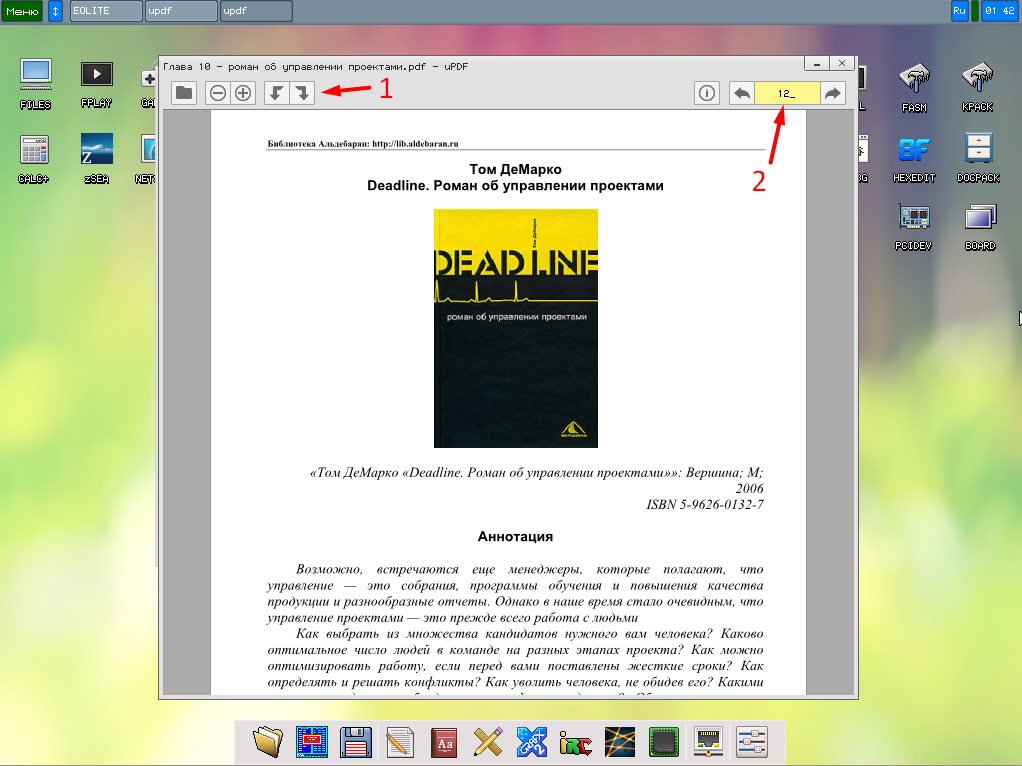This screenshot has height=766, width=1022.
Task: Zoom in with the plus magnifier button
Action: pos(242,93)
